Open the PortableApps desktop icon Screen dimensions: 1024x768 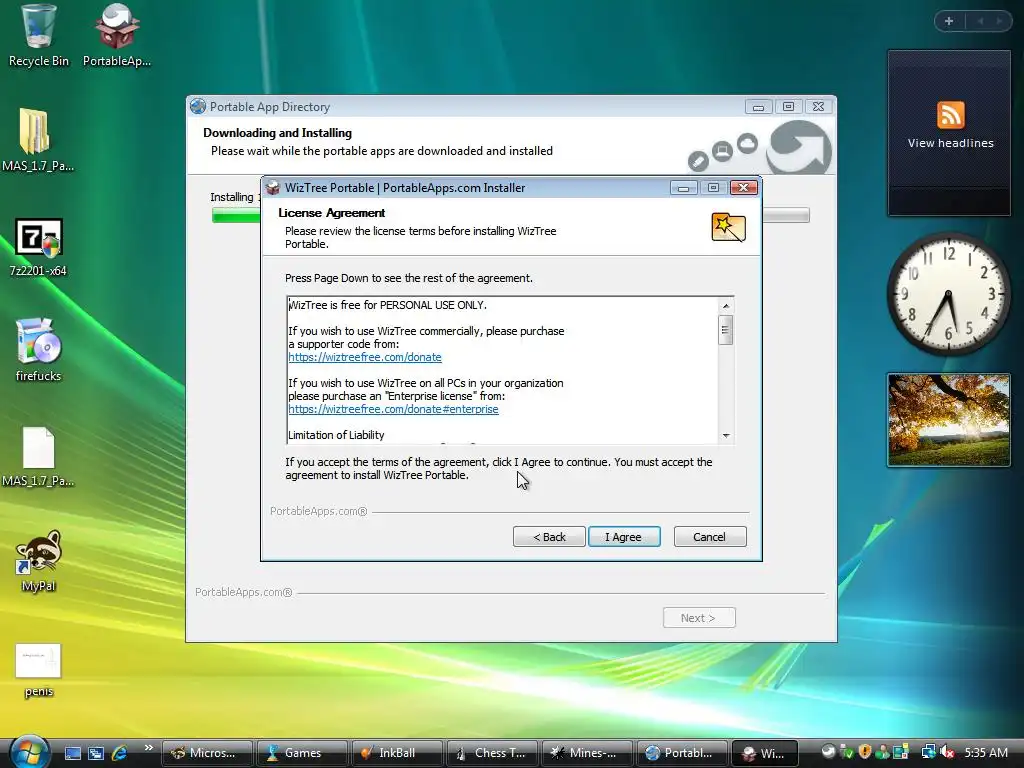coord(117,36)
